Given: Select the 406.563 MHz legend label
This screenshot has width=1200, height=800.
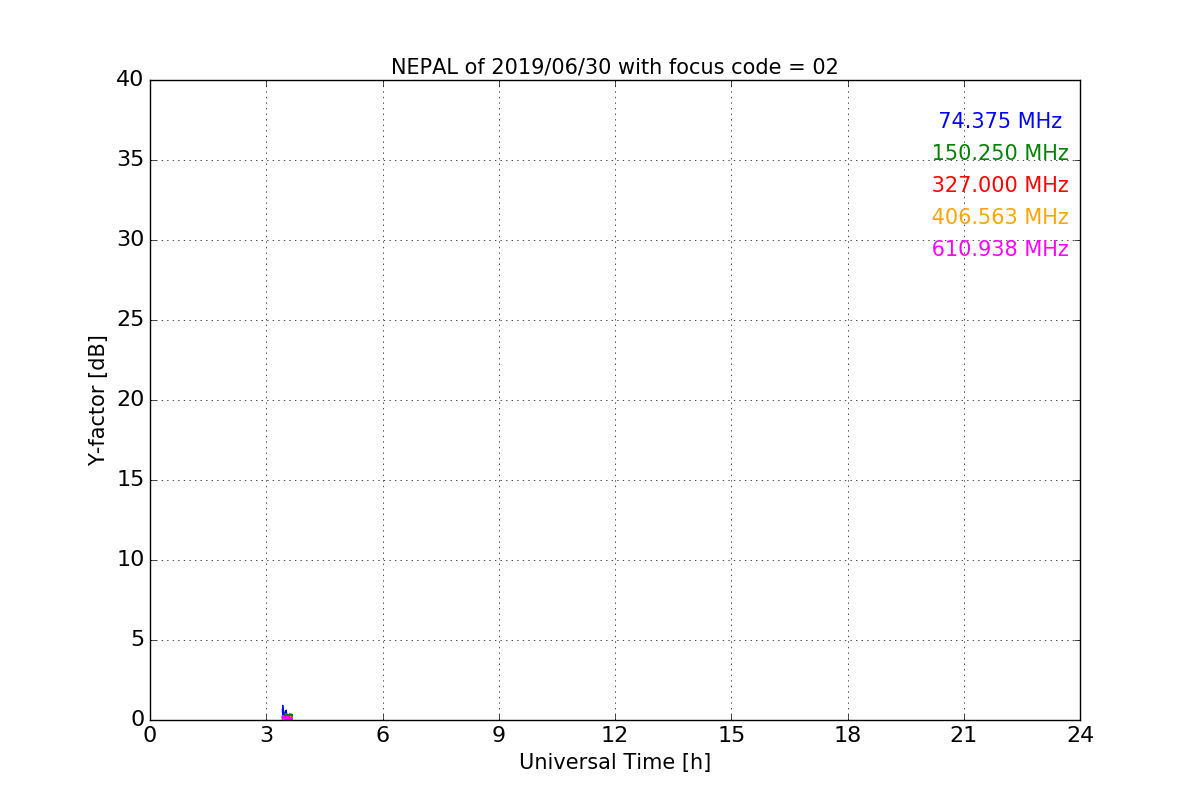Looking at the screenshot, I should point(1000,217).
